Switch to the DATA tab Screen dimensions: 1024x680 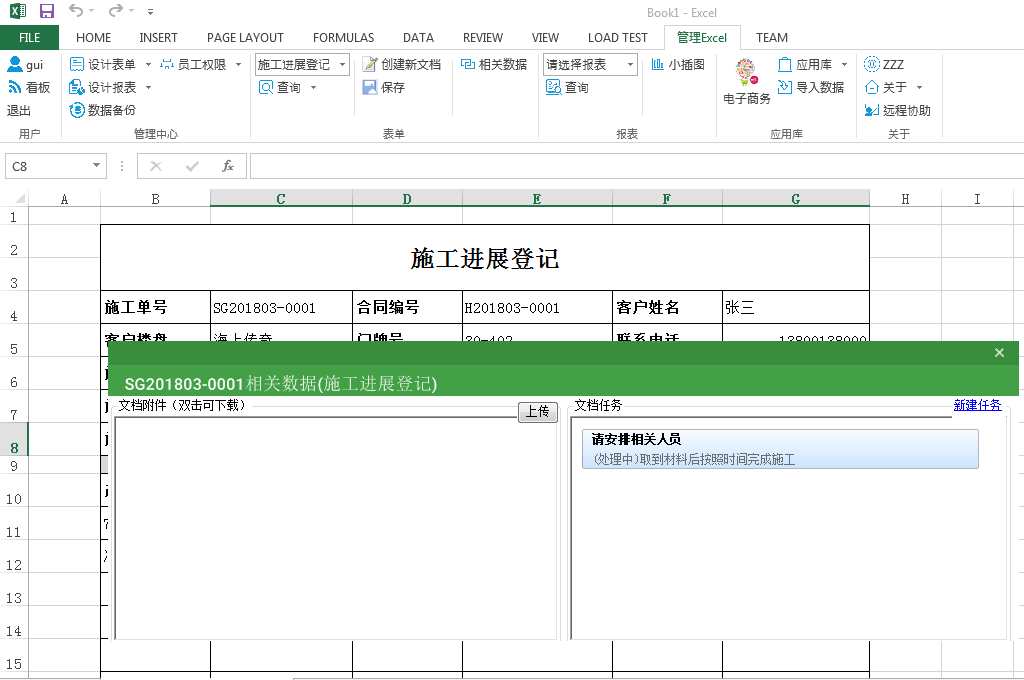[418, 38]
